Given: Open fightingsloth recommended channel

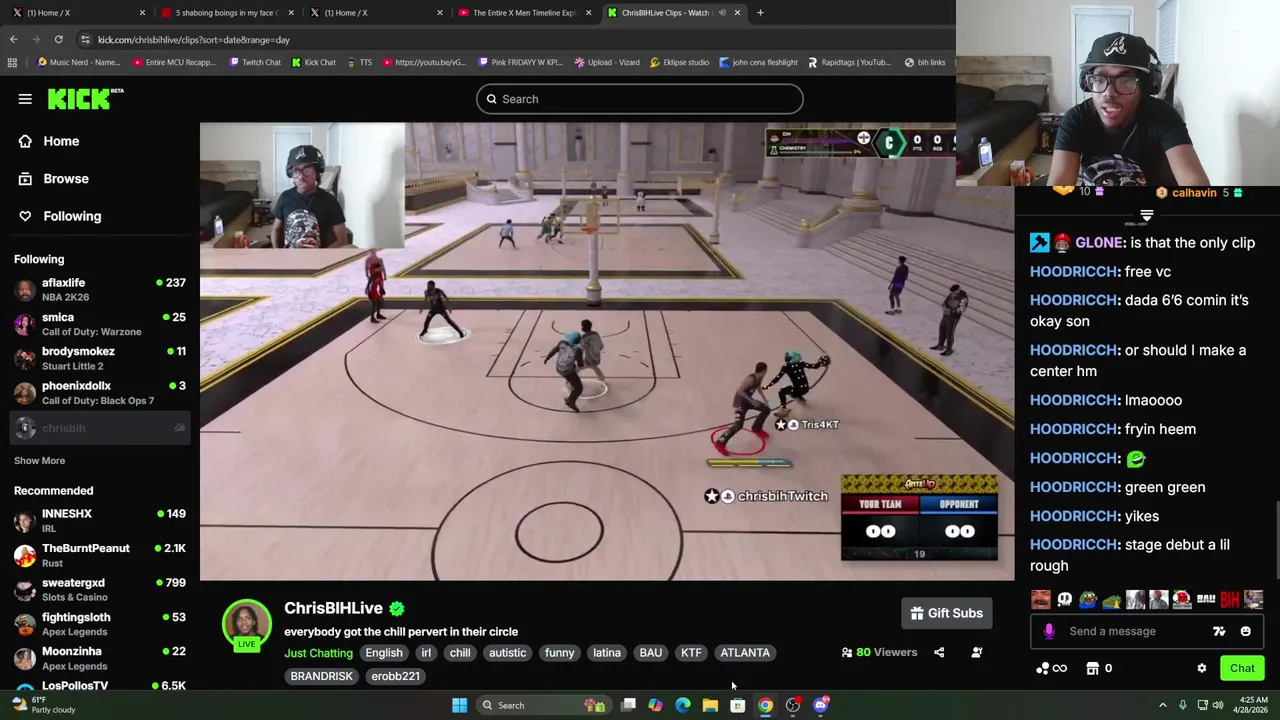Looking at the screenshot, I should (100, 624).
